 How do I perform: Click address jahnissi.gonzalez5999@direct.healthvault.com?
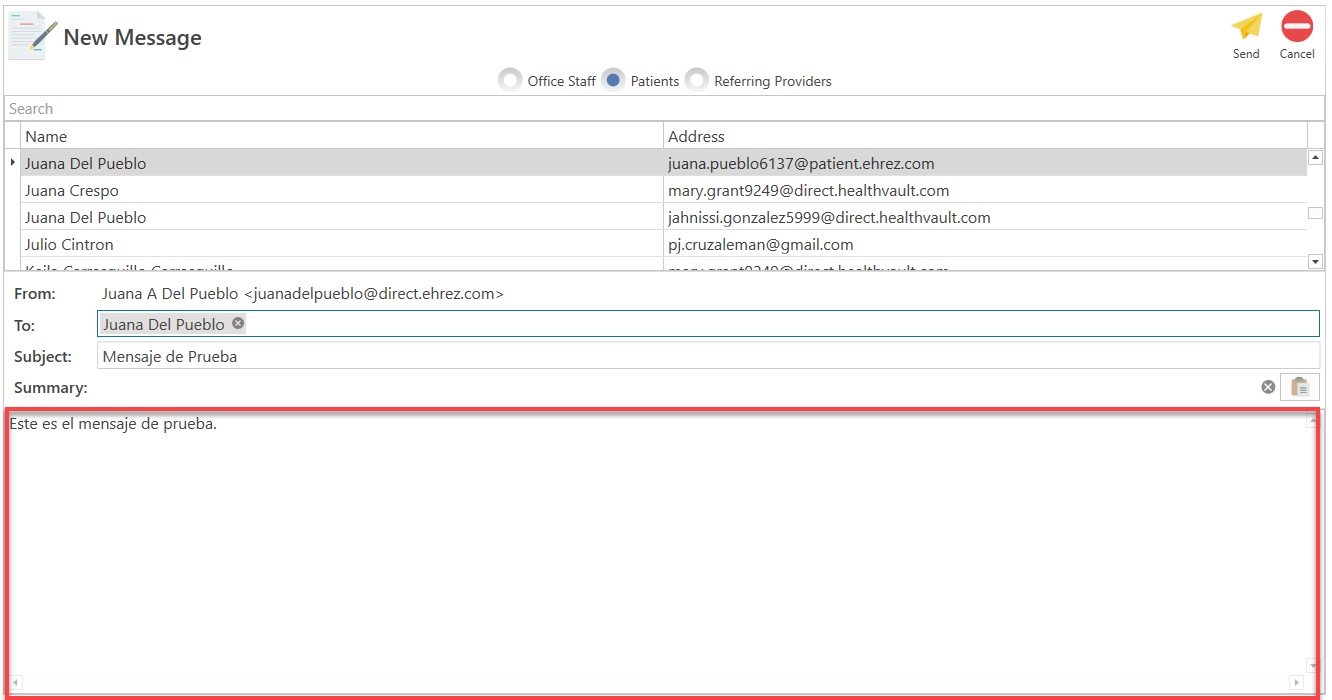coord(829,217)
